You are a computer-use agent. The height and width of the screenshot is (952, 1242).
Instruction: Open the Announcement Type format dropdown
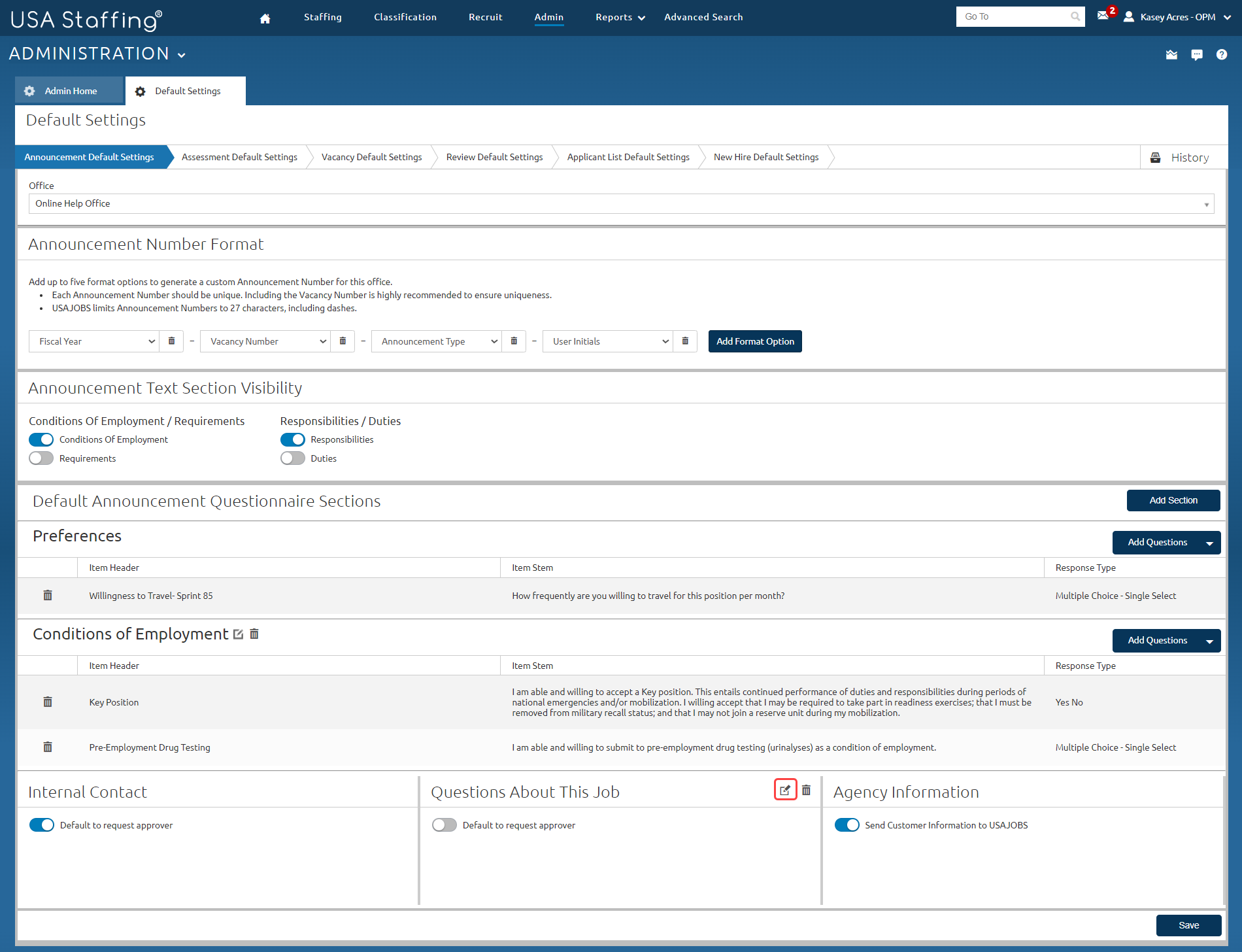[x=437, y=341]
